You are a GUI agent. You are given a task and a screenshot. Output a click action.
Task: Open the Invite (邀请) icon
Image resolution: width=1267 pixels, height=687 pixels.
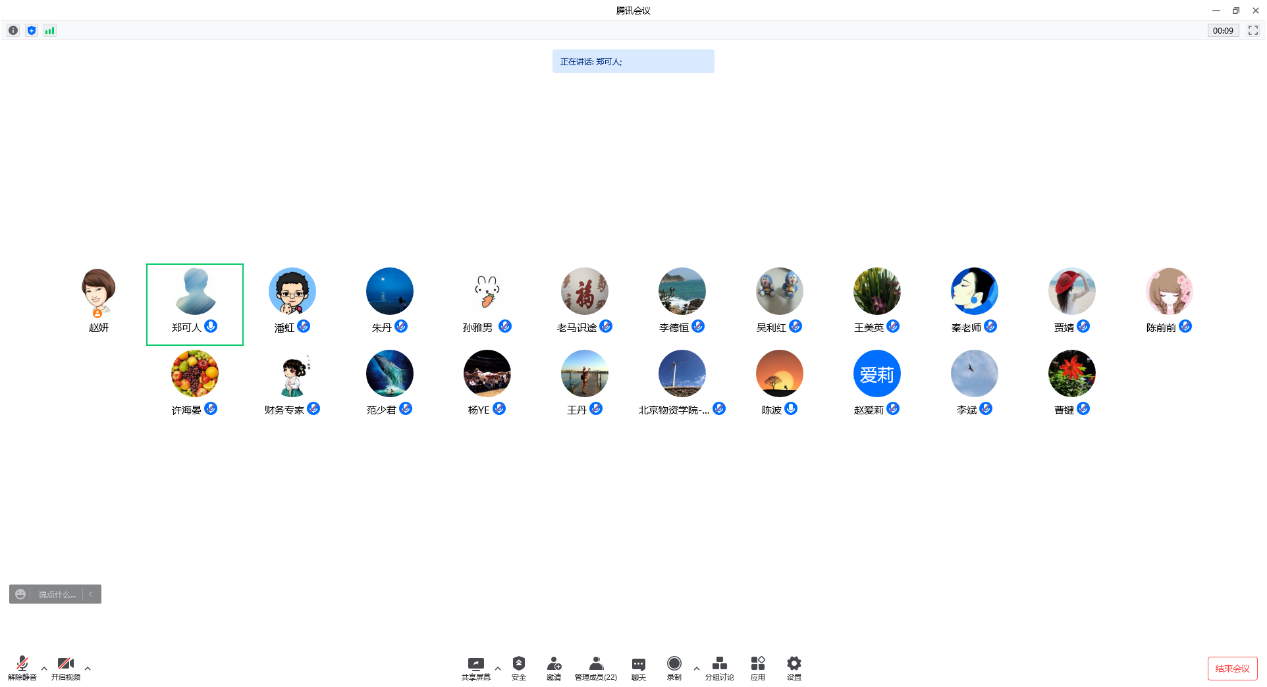pyautogui.click(x=553, y=667)
